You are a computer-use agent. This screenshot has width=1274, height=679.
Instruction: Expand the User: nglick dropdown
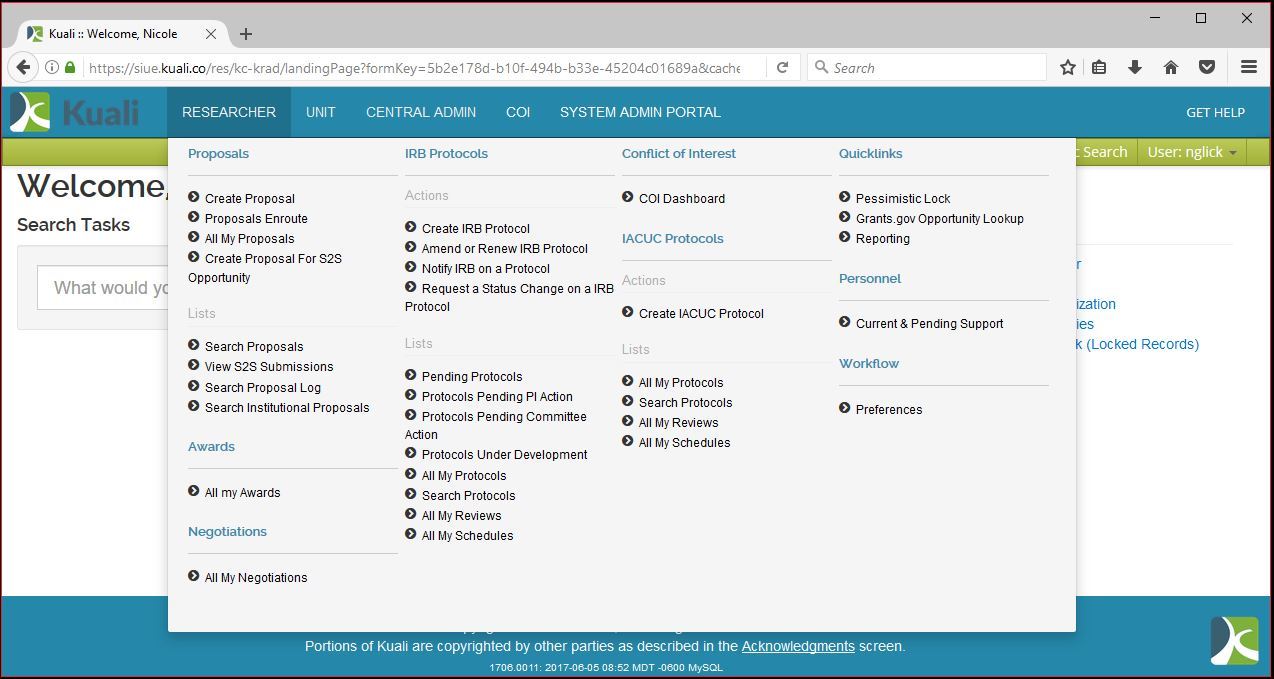(1192, 152)
